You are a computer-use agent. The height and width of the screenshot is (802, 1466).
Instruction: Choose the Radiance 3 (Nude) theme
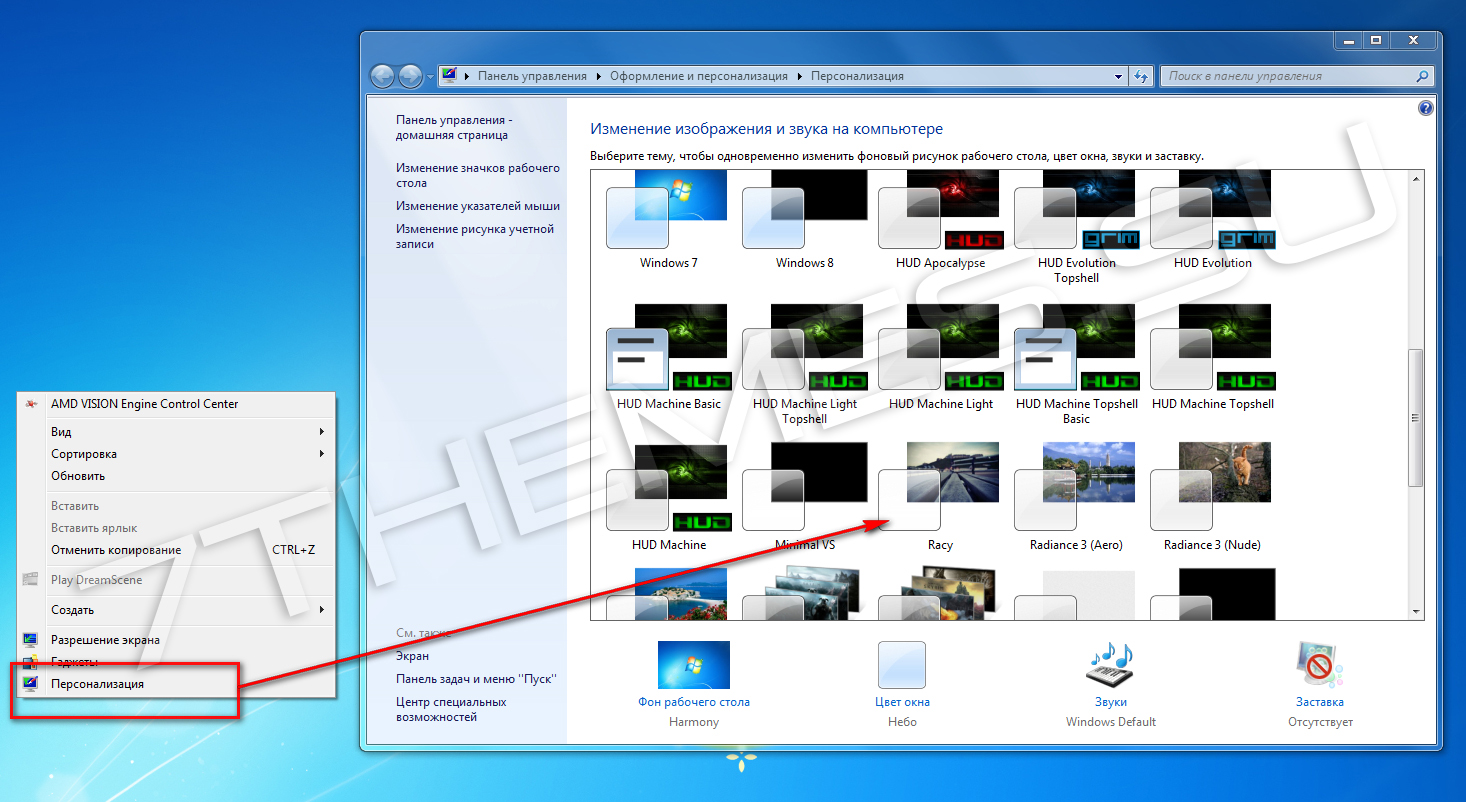[1211, 488]
